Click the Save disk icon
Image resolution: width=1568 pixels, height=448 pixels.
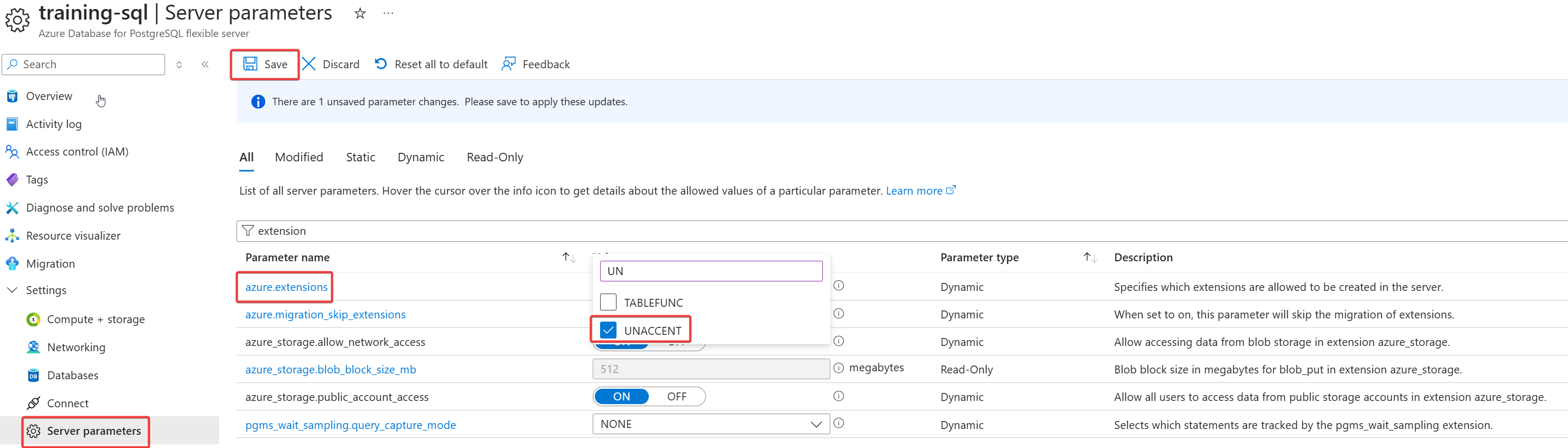(250, 64)
